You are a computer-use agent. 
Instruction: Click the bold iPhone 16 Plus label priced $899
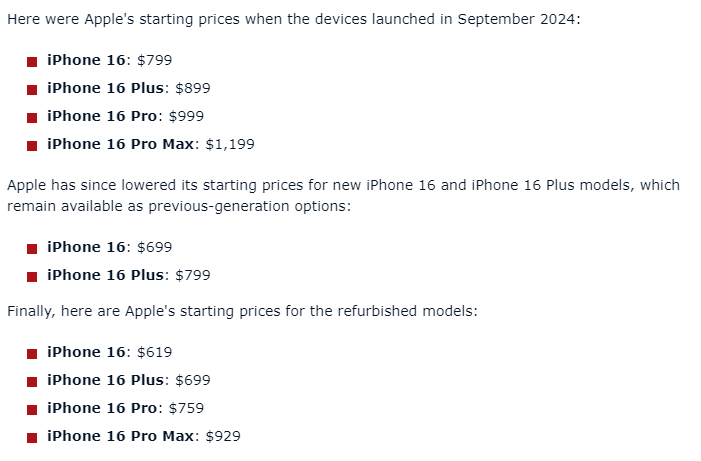click(106, 88)
